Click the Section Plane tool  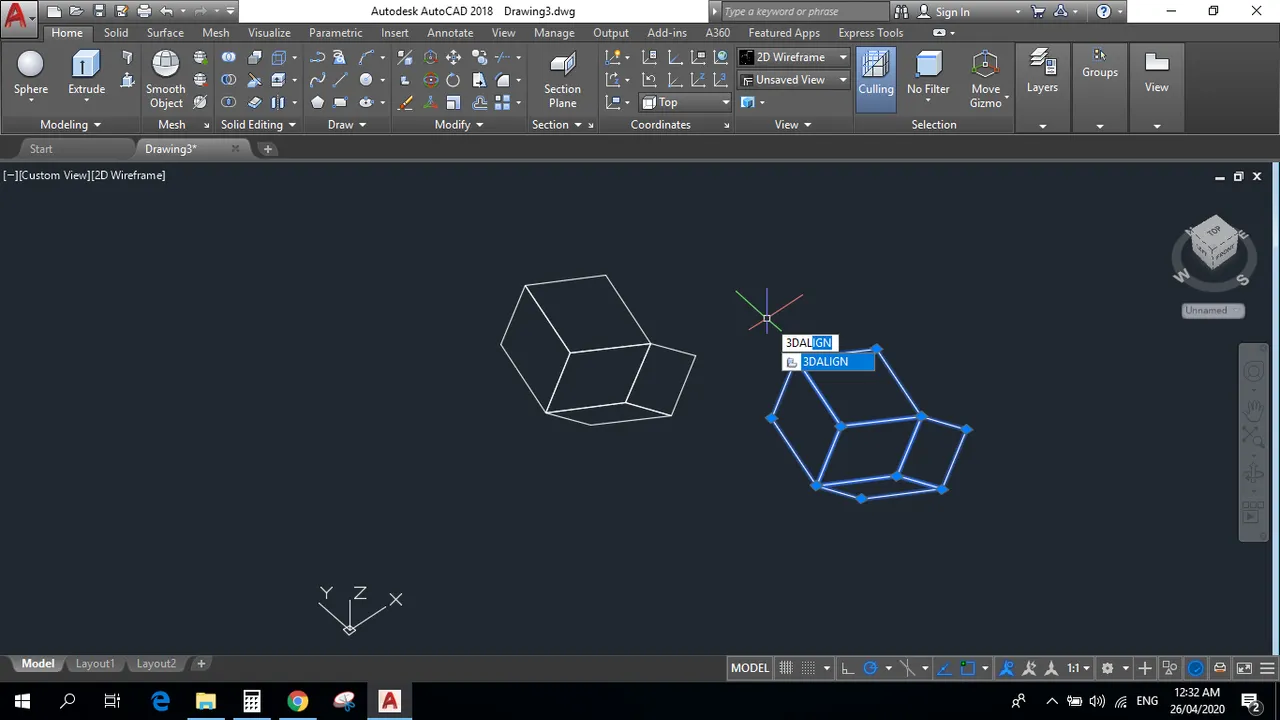coord(562,79)
